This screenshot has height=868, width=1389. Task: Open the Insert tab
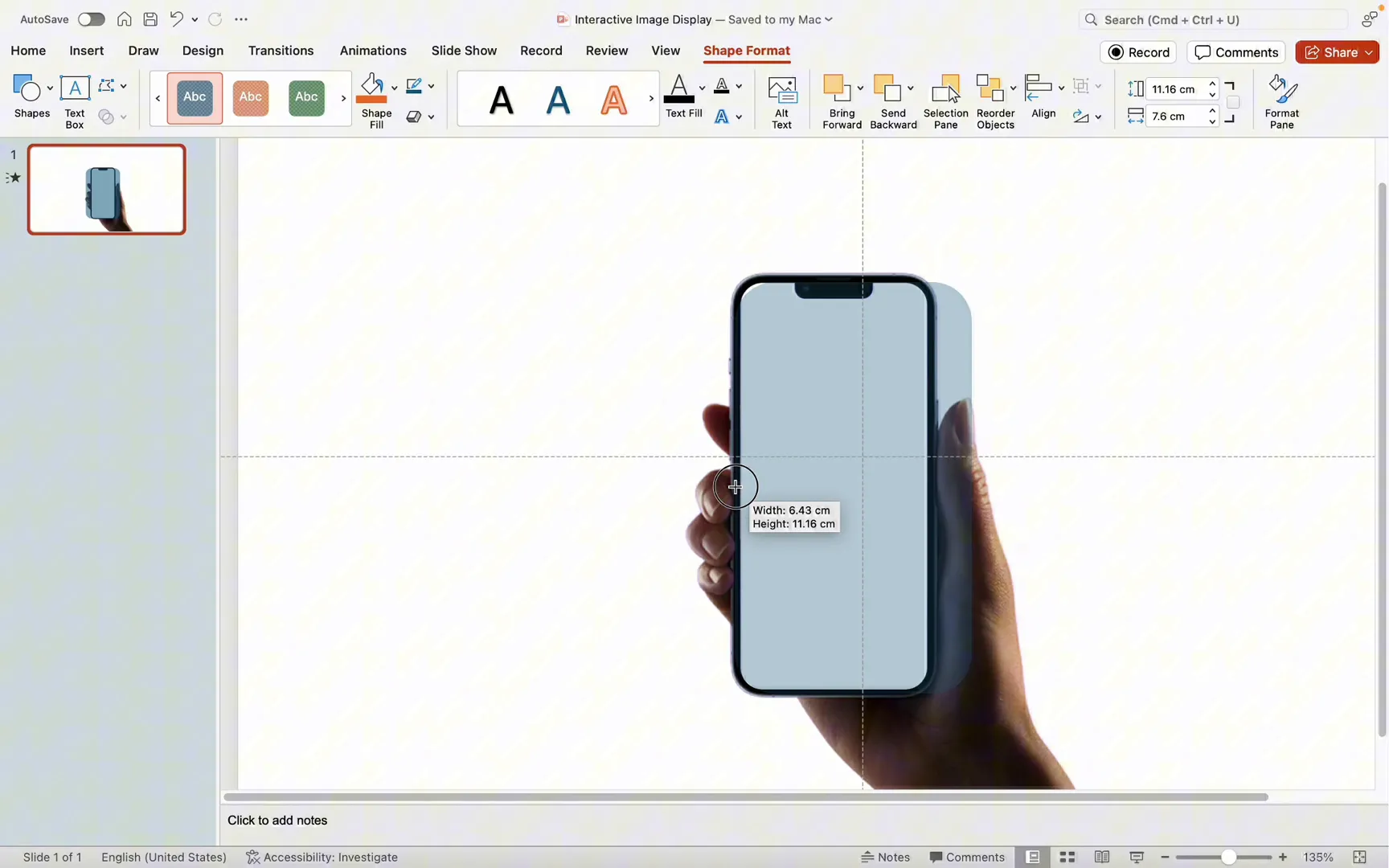[87, 51]
